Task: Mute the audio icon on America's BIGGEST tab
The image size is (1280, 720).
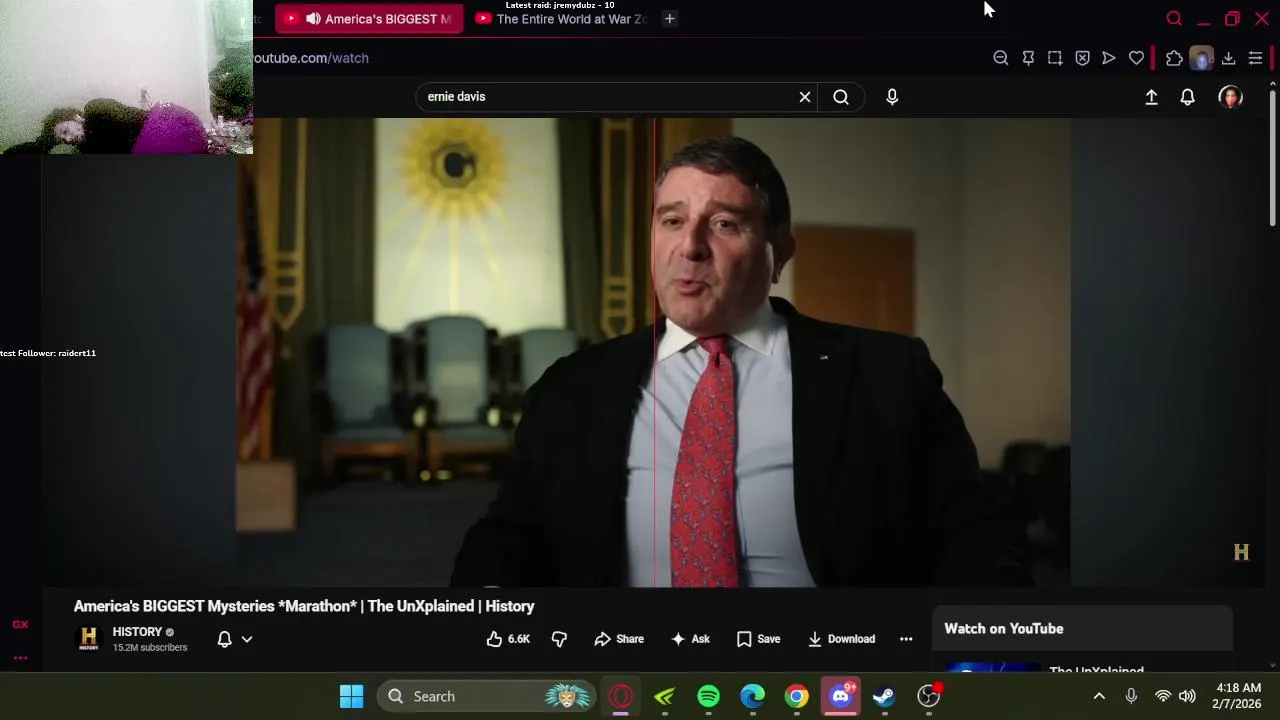Action: (x=313, y=19)
